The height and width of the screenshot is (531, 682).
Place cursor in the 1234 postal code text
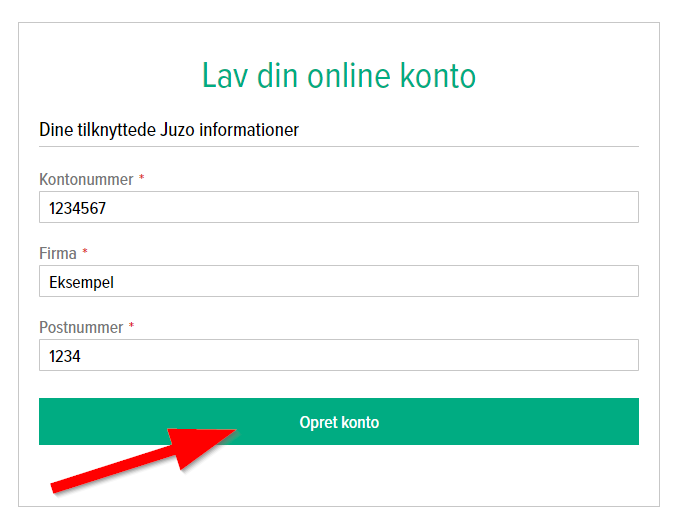tap(64, 356)
